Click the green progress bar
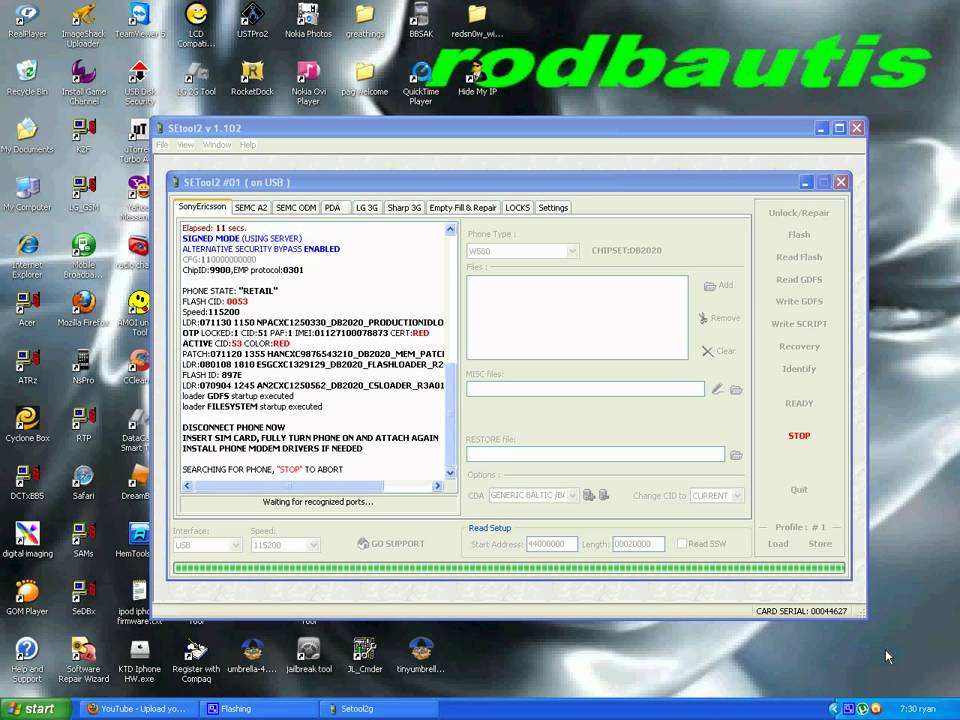This screenshot has height=720, width=960. 509,568
